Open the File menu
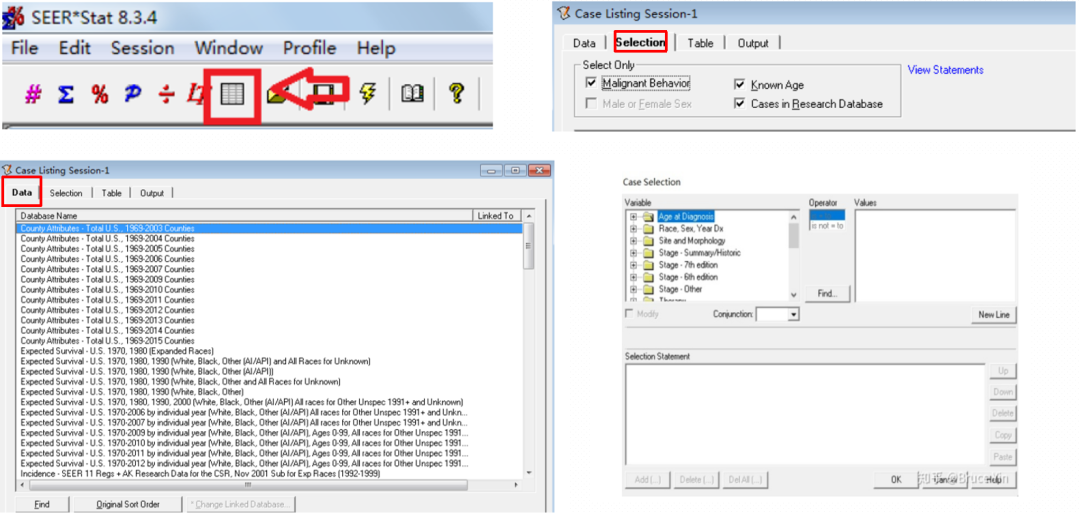Screen dimensions: 1080x513 tap(25, 48)
